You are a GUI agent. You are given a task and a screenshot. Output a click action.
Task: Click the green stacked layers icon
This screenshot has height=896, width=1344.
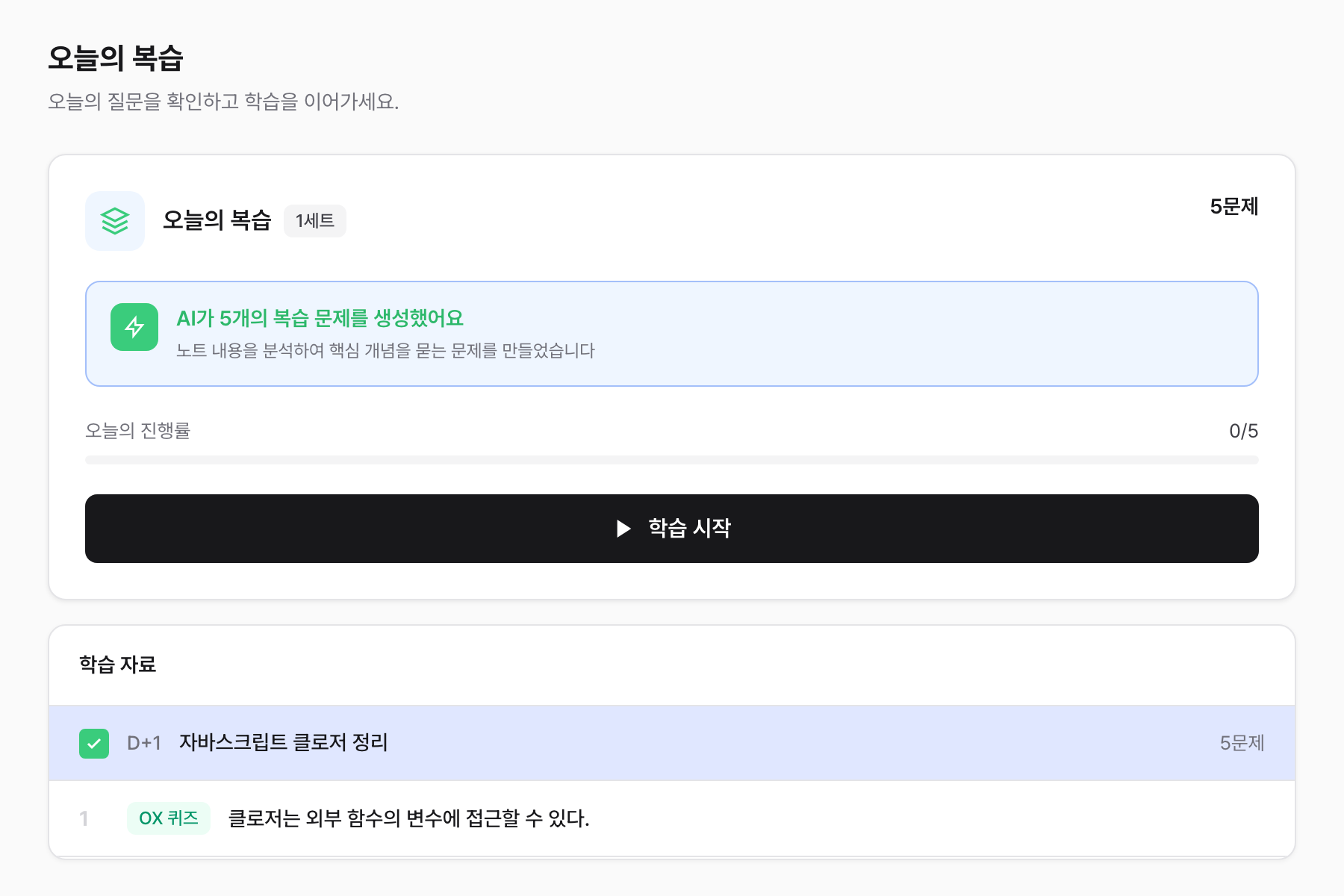pyautogui.click(x=115, y=221)
